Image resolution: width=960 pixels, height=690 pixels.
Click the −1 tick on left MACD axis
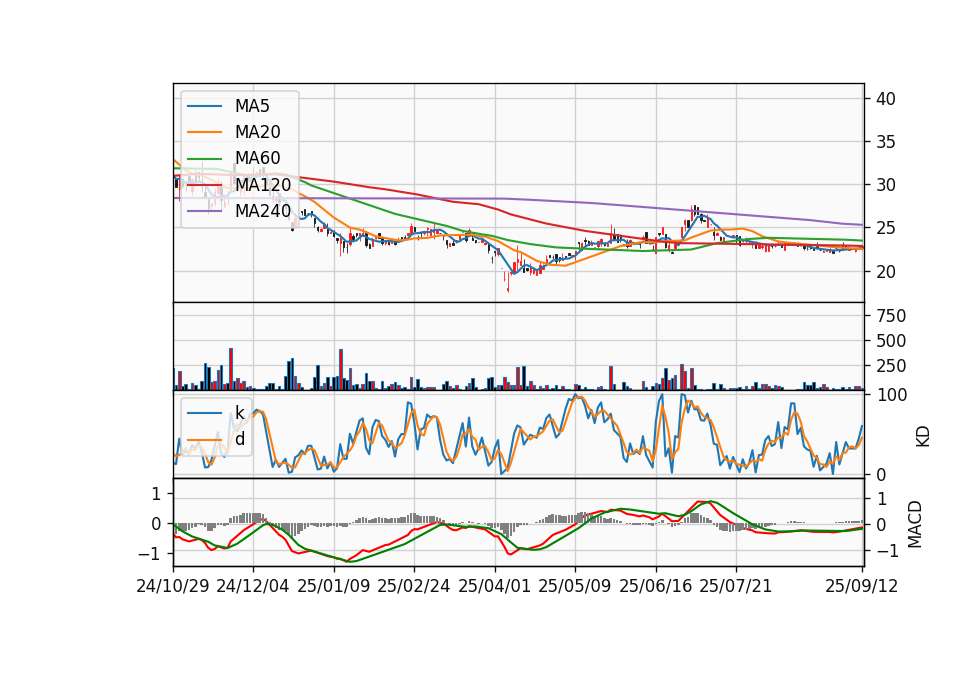[150, 553]
